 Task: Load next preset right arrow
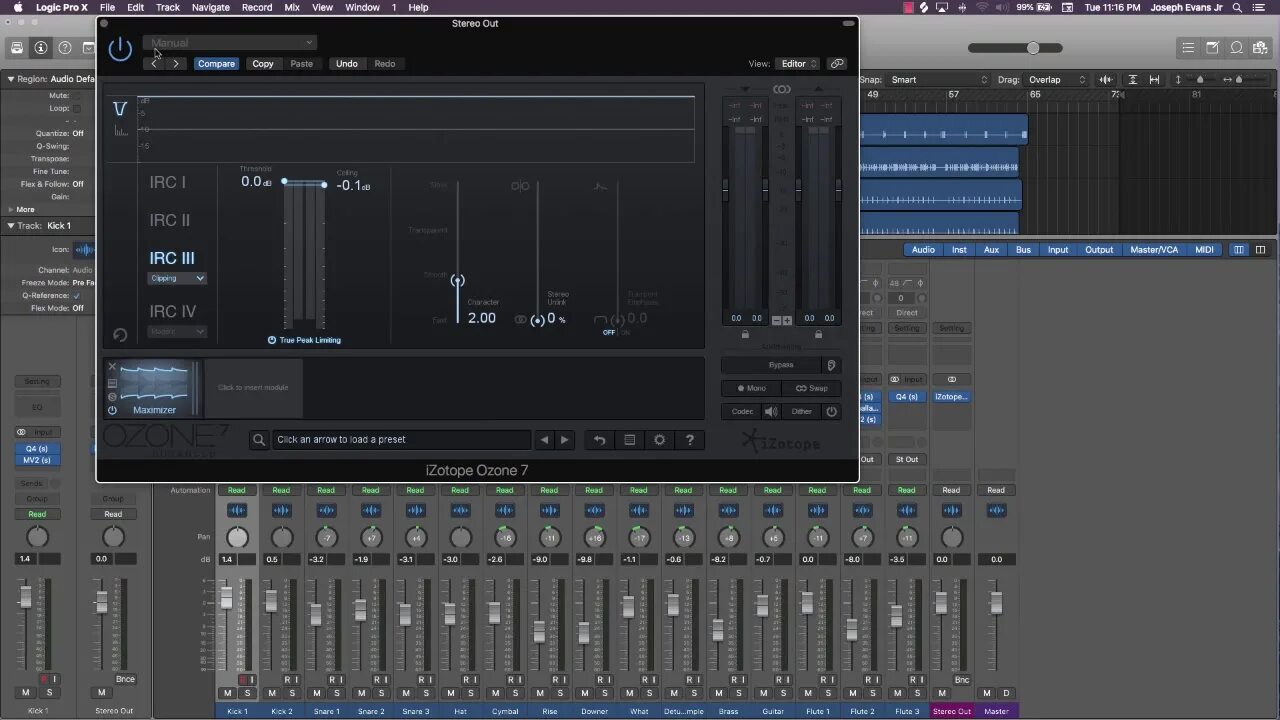tap(565, 440)
